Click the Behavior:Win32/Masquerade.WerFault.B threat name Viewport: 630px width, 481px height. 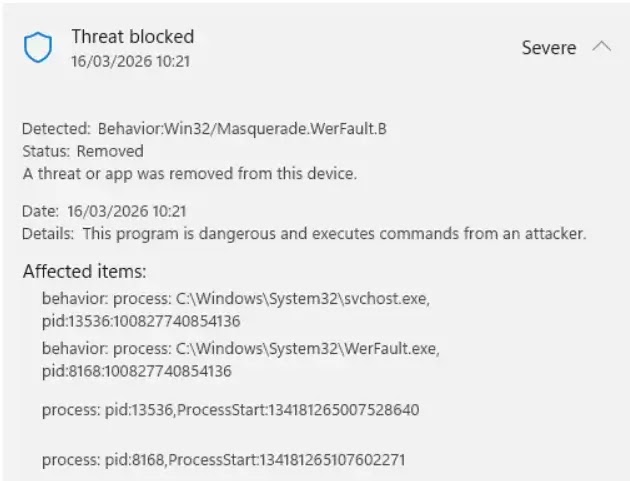click(242, 128)
